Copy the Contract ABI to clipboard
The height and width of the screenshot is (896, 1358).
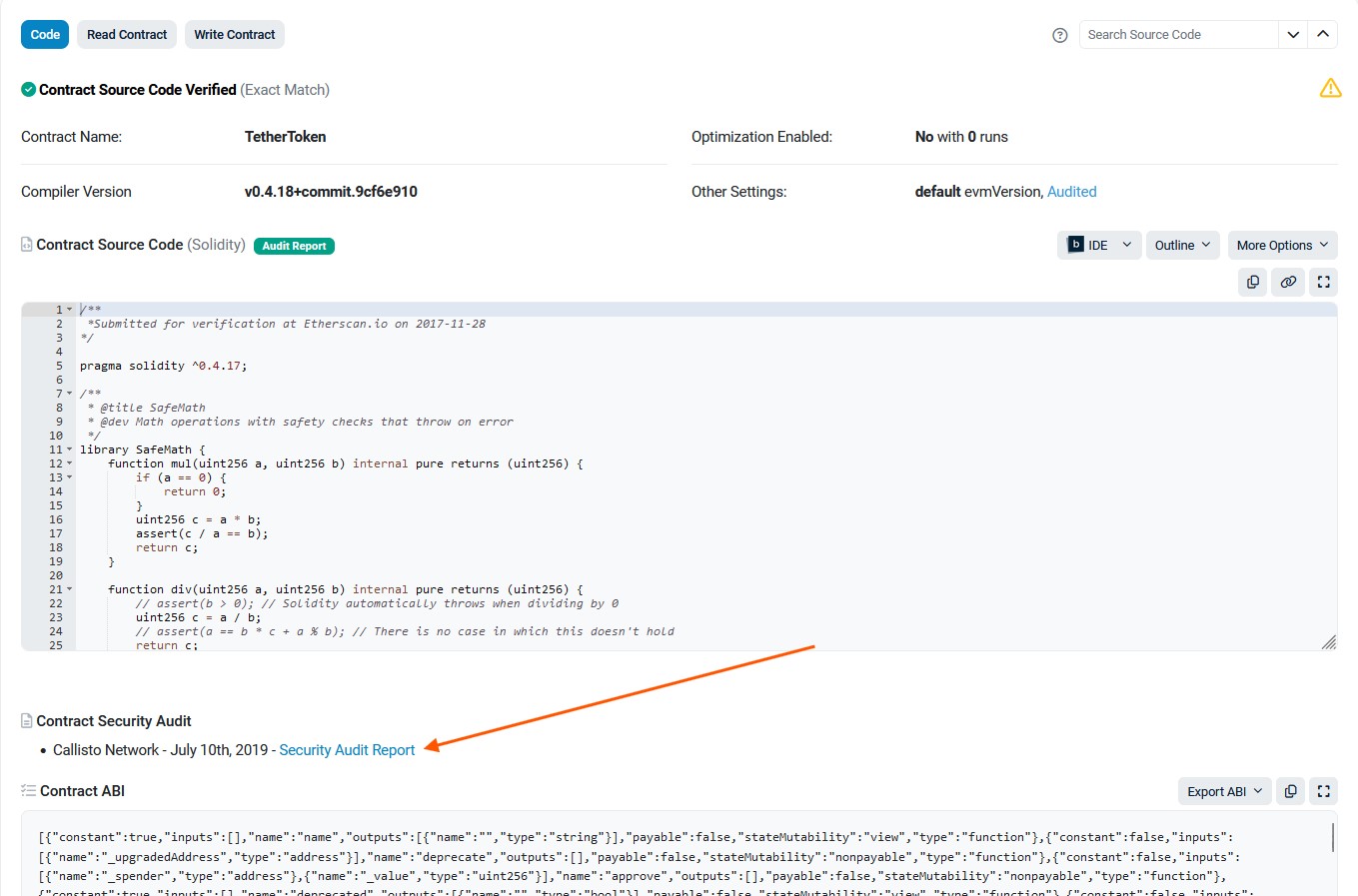coord(1290,791)
